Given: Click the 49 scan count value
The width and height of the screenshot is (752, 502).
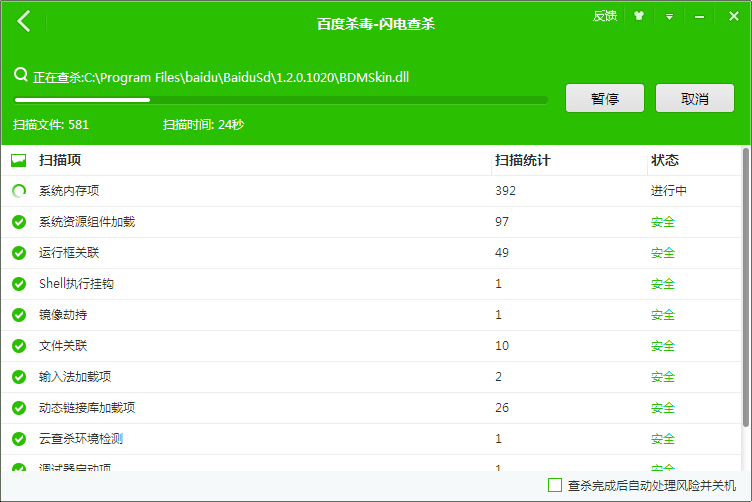Looking at the screenshot, I should (502, 253).
